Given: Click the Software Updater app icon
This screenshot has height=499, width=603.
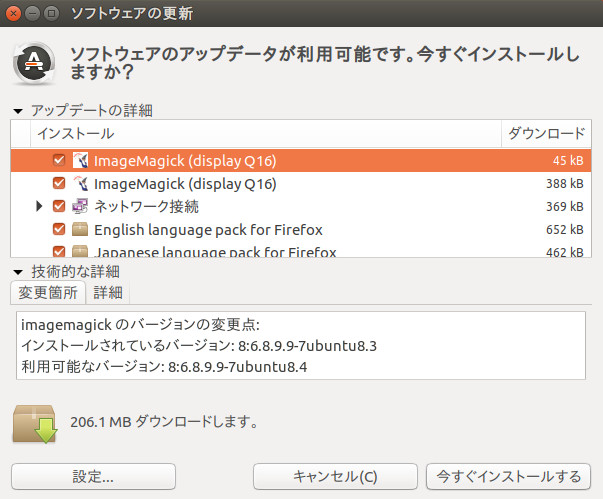Looking at the screenshot, I should pos(34,63).
